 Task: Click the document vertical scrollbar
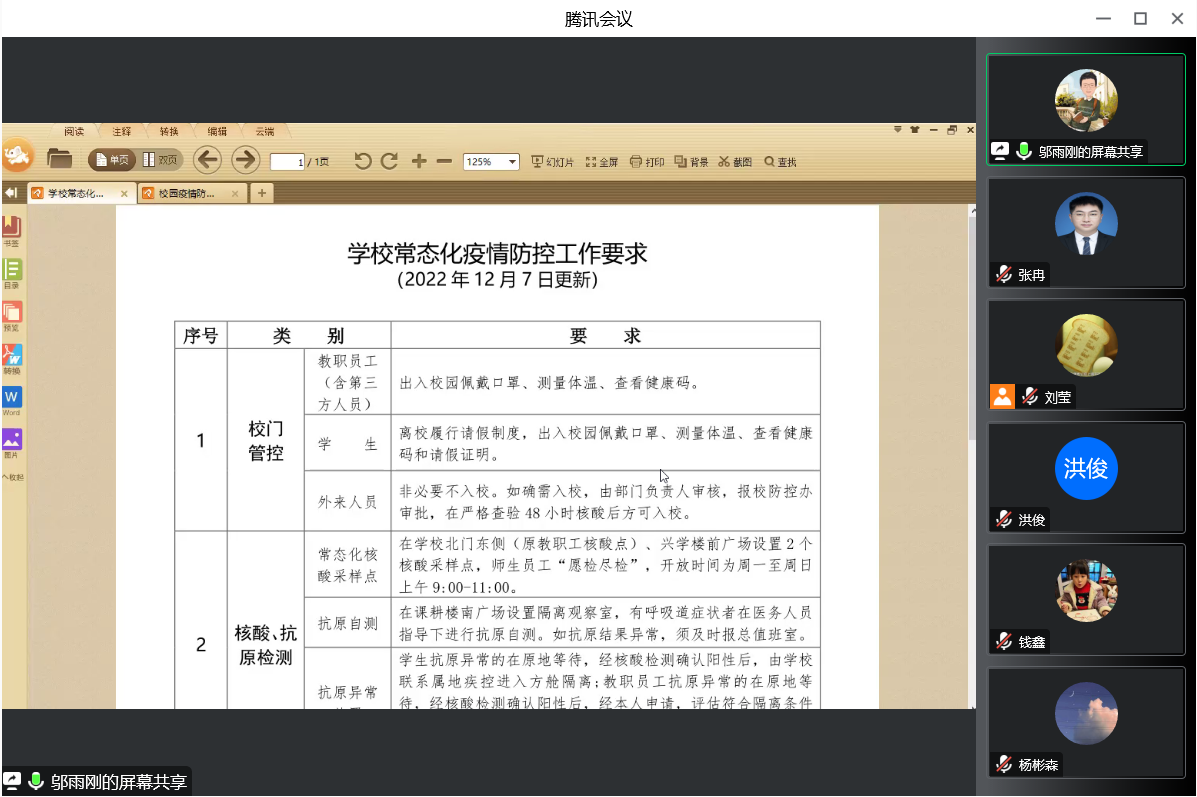[971, 450]
